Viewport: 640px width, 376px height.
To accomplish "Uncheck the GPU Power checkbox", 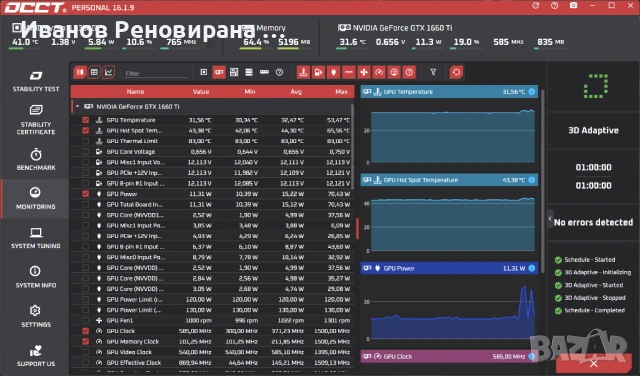I will click(x=85, y=194).
